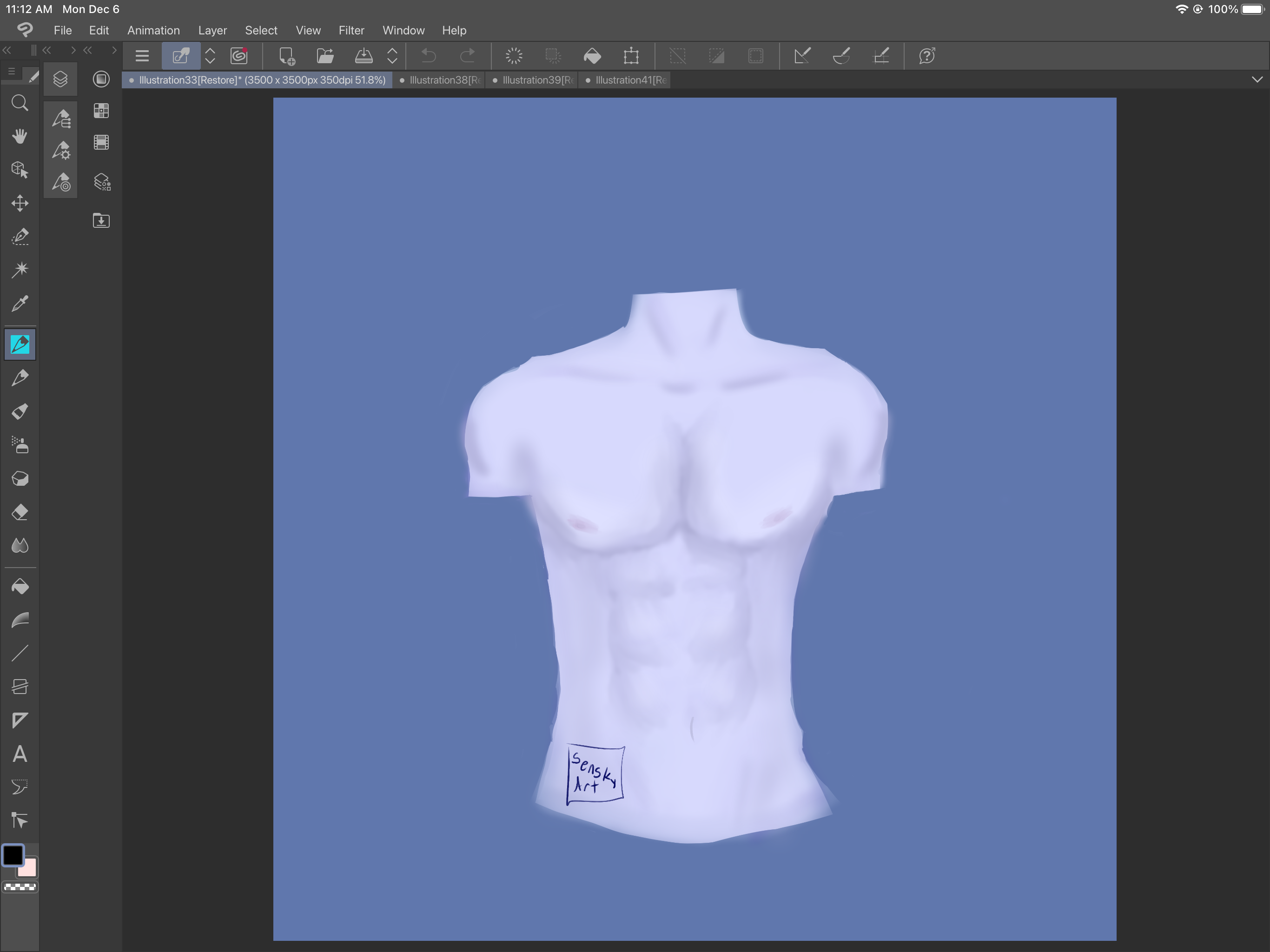The image size is (1270, 952).
Task: Select the Correct line tool
Action: tap(20, 820)
